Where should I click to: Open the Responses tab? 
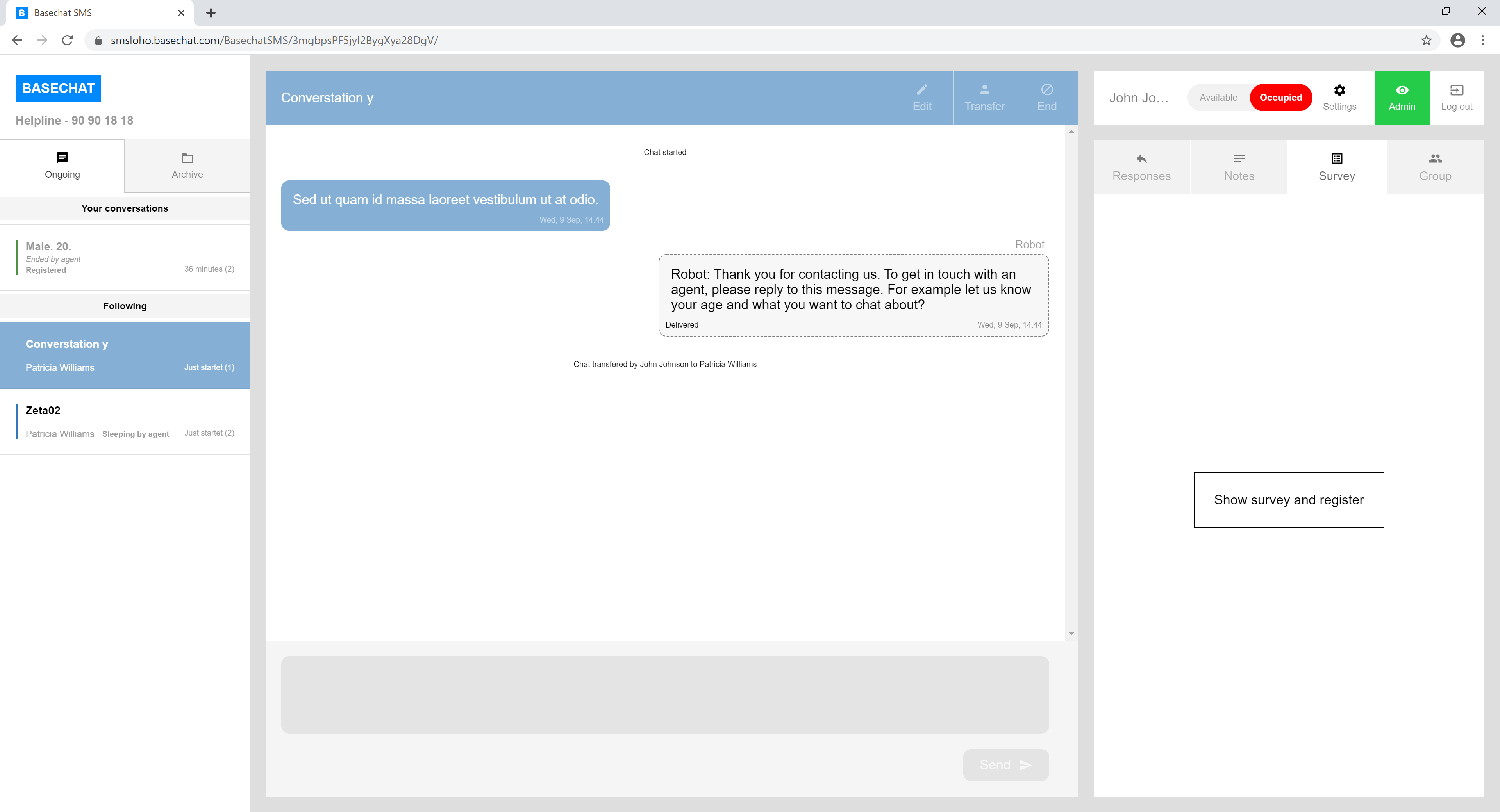click(1141, 167)
